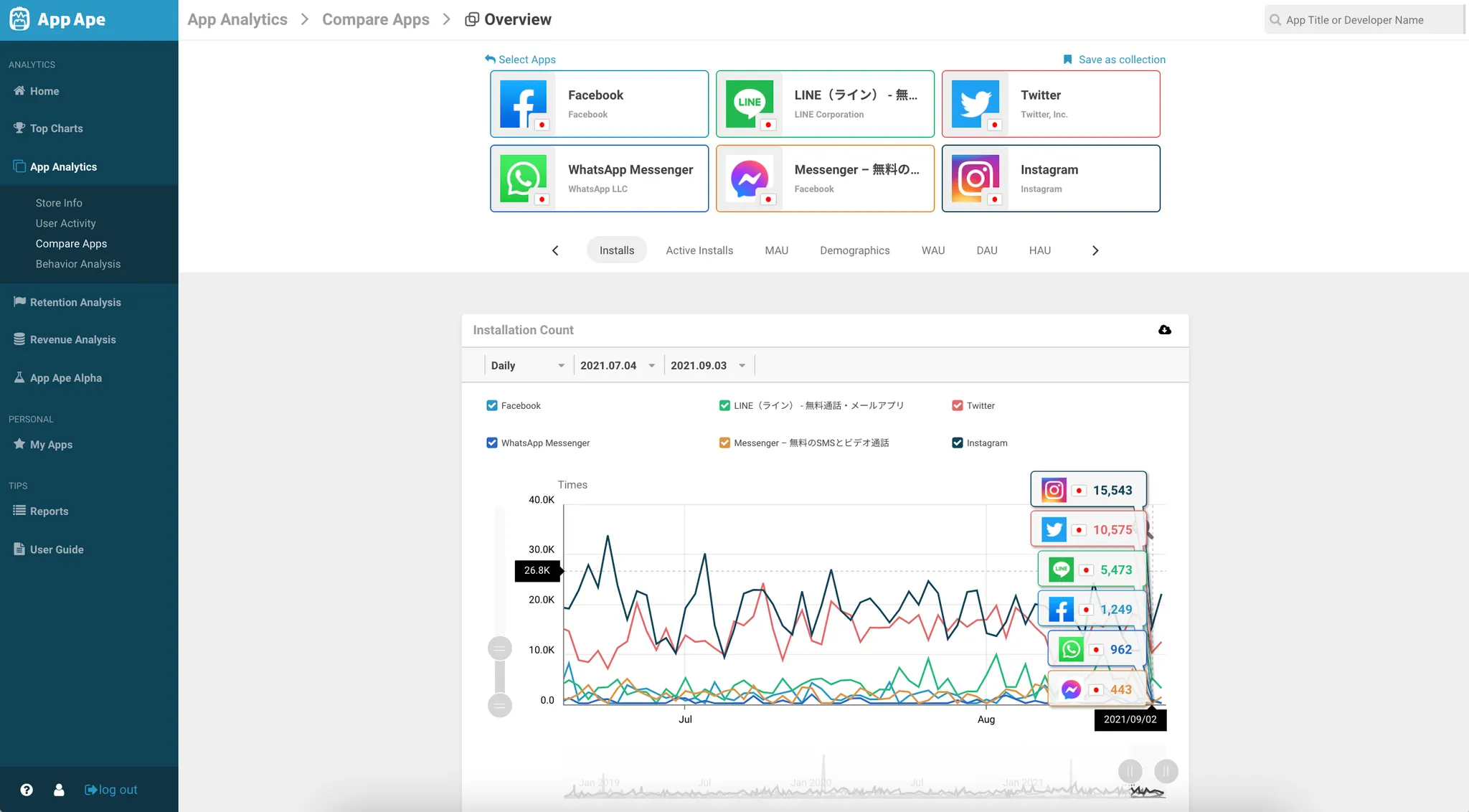Disable the Instagram series checkbox
This screenshot has height=812, width=1469.
click(x=957, y=443)
